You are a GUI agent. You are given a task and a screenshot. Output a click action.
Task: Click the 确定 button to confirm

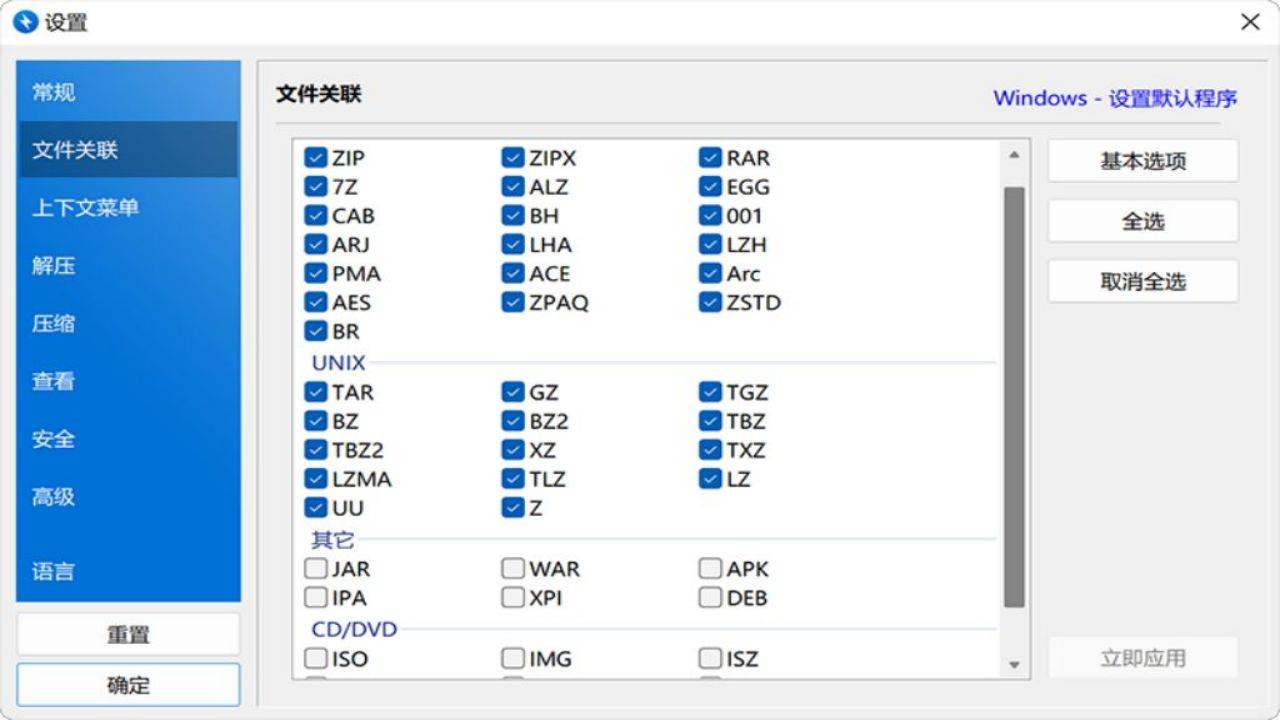(128, 685)
